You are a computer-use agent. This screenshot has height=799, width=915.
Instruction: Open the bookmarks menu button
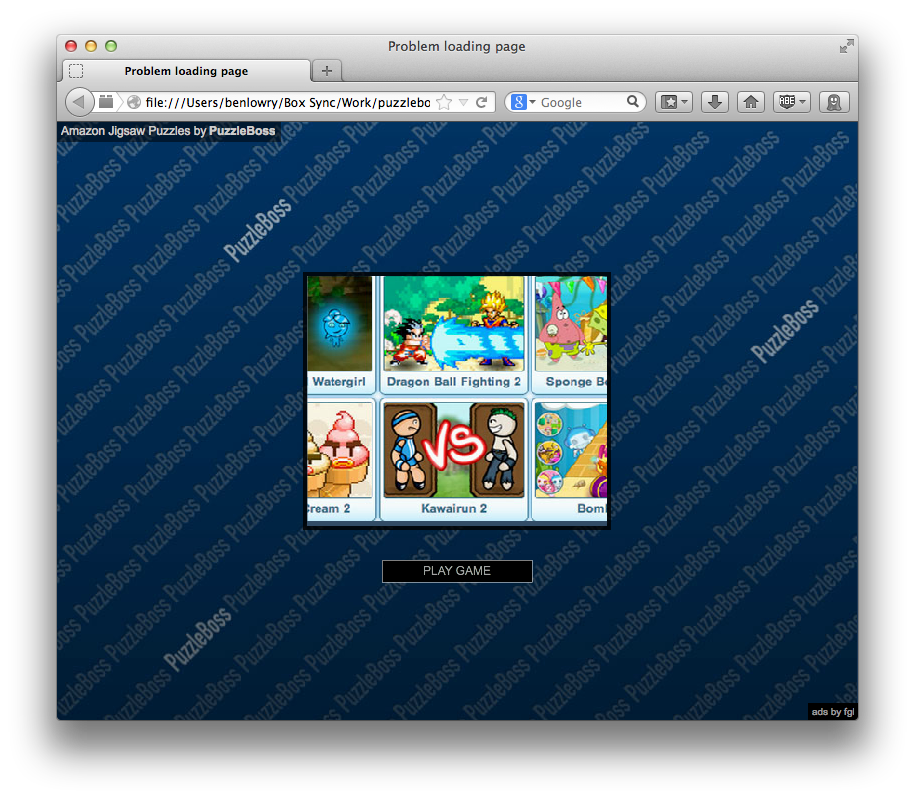point(673,102)
